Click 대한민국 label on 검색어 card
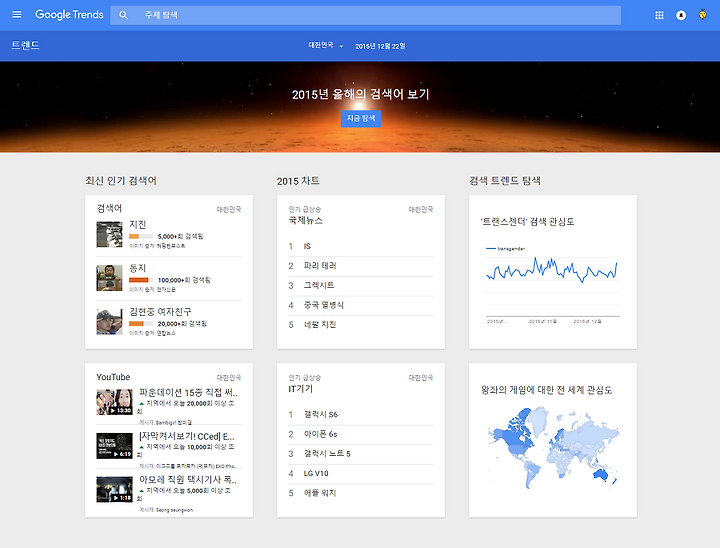 pyautogui.click(x=229, y=209)
